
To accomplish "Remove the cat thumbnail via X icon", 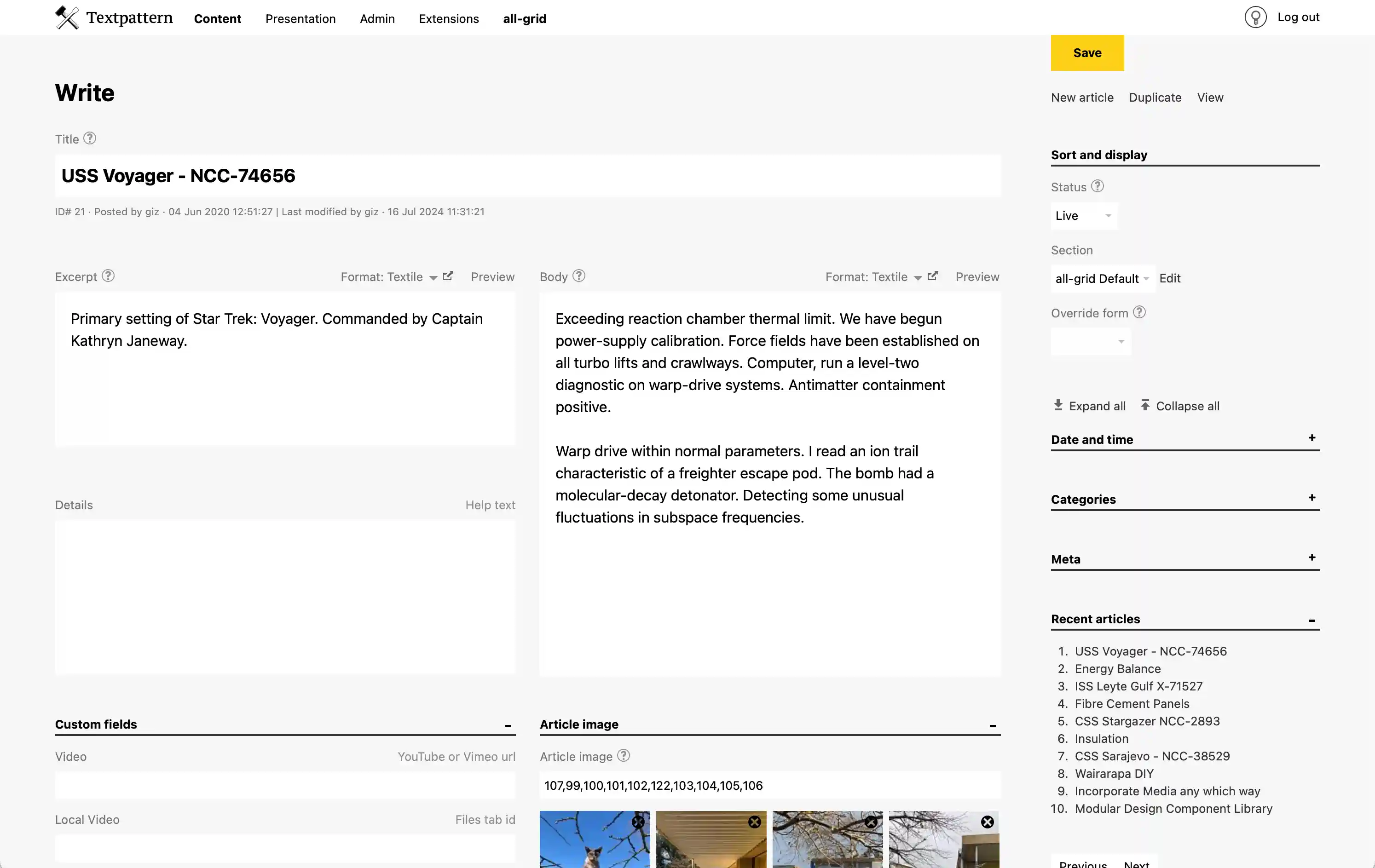I will tap(638, 822).
